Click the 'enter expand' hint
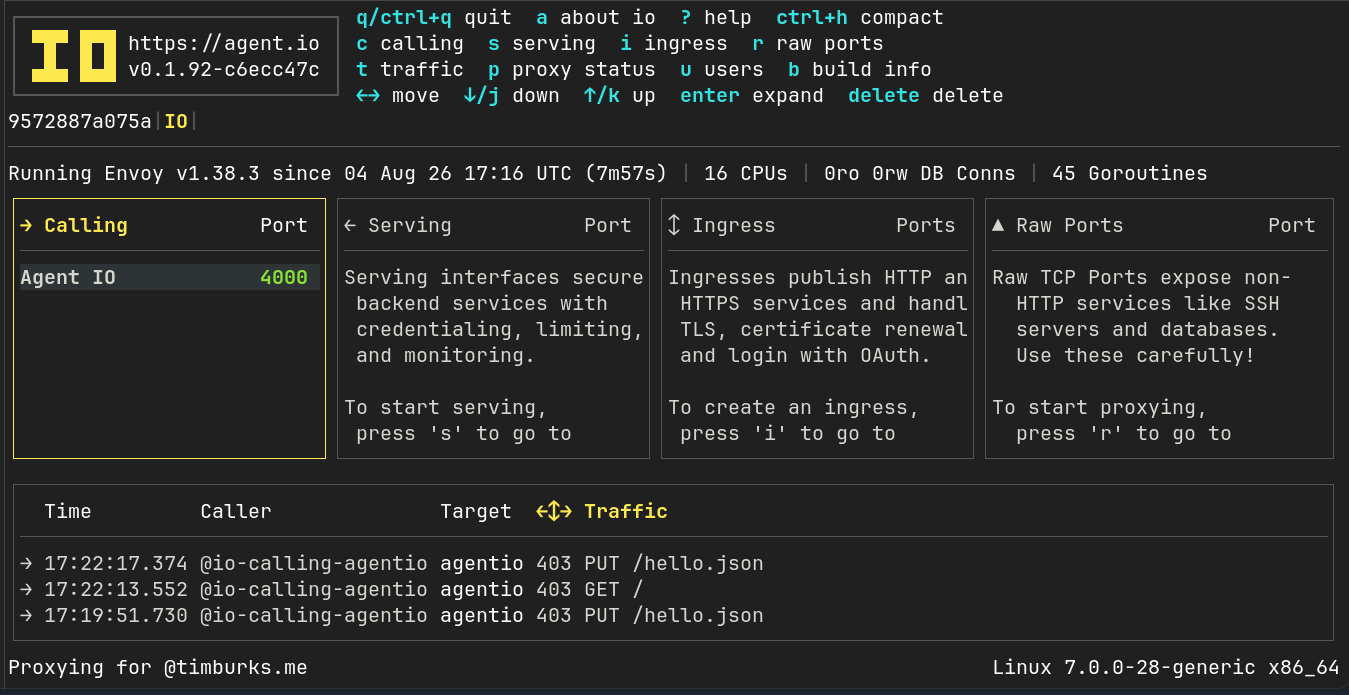This screenshot has width=1349, height=695. [x=752, y=96]
